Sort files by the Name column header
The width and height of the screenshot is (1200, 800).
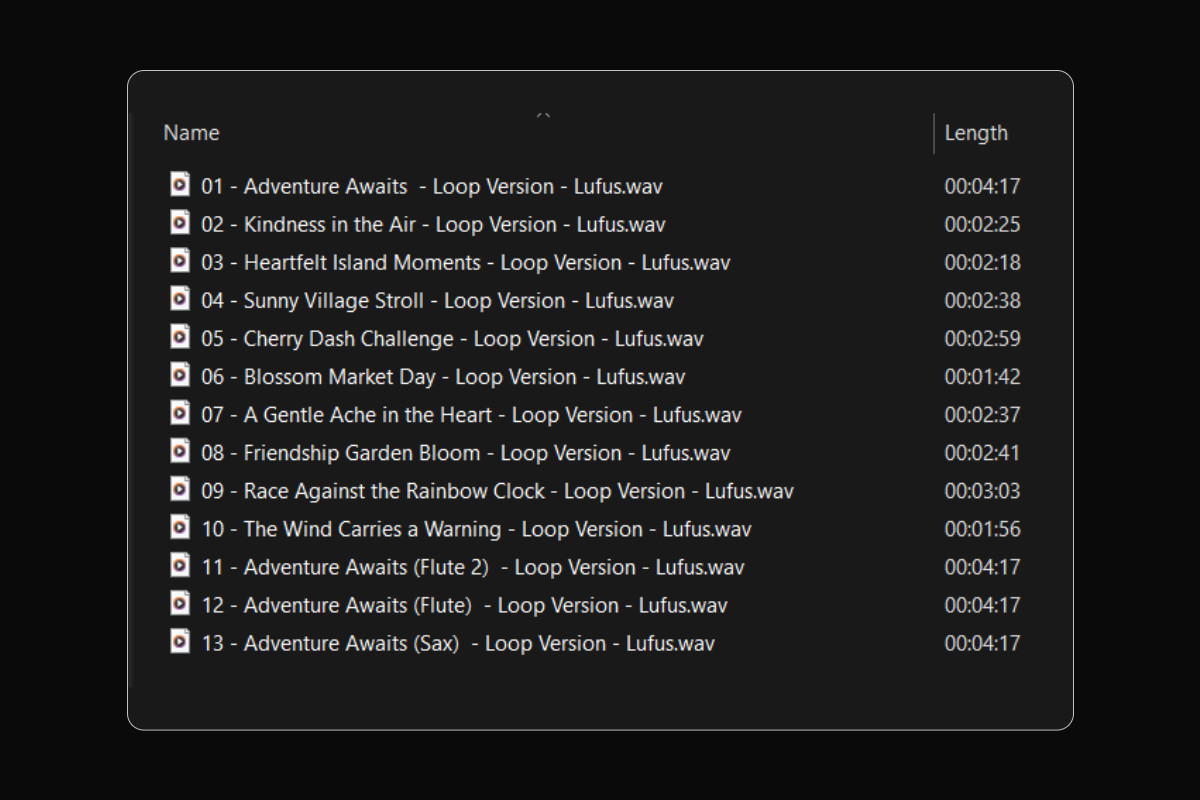(x=191, y=133)
